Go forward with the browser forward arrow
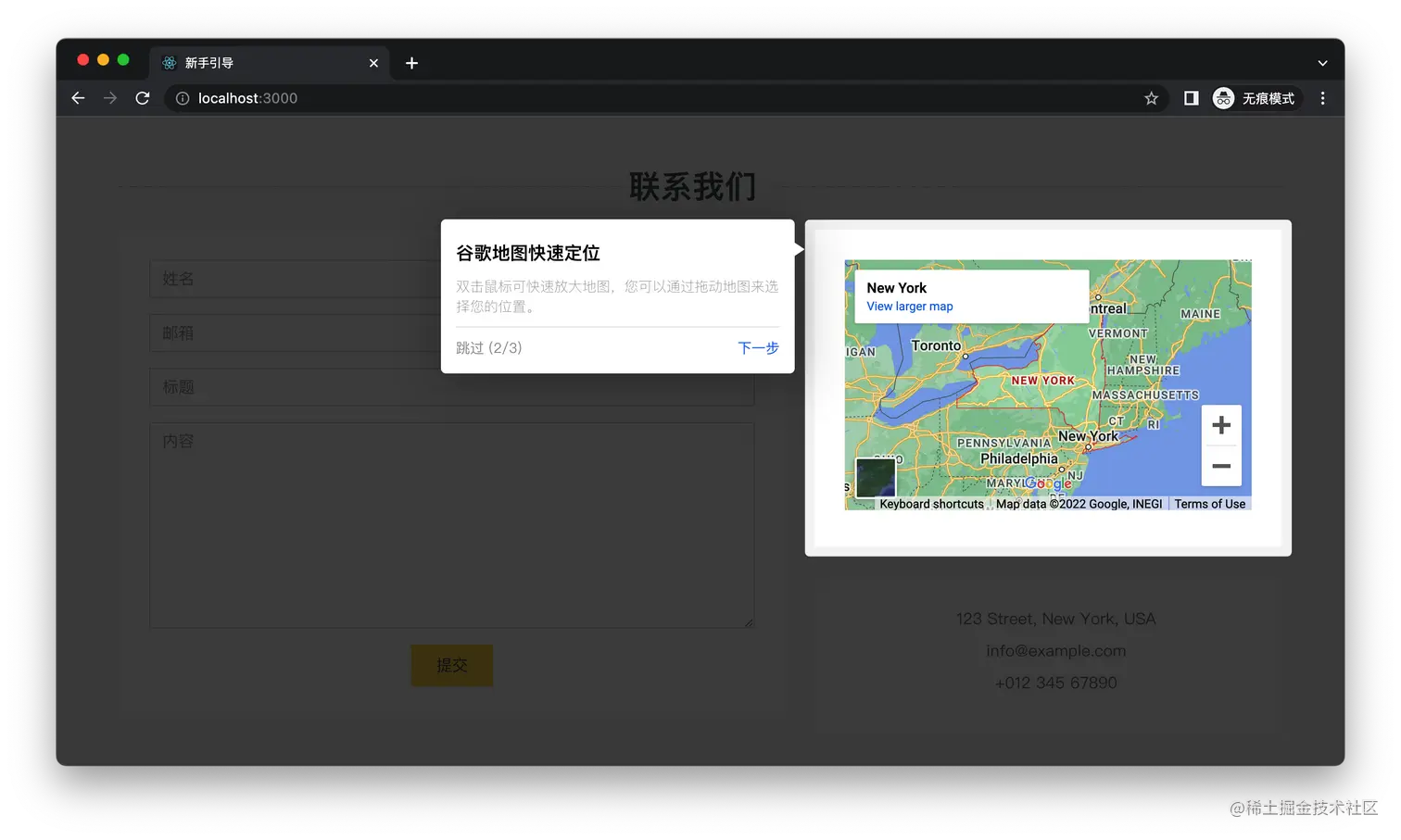 coord(110,98)
